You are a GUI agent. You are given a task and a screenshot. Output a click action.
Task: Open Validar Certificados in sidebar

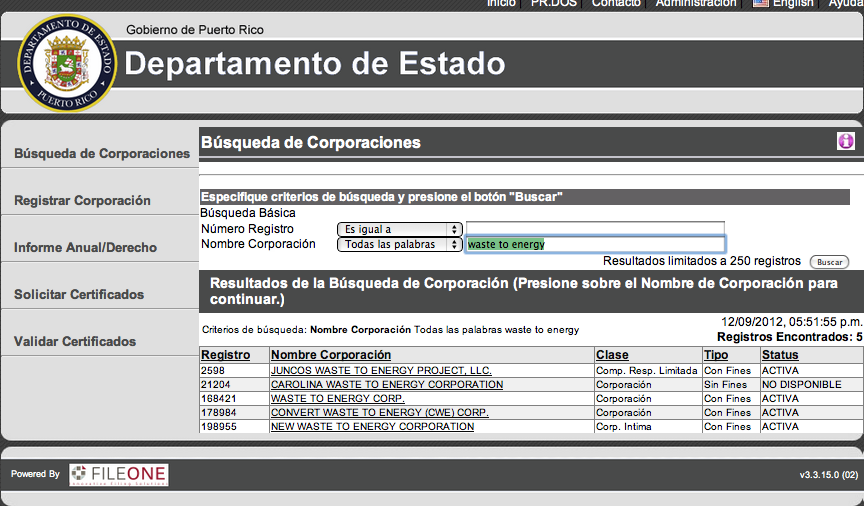pos(75,342)
